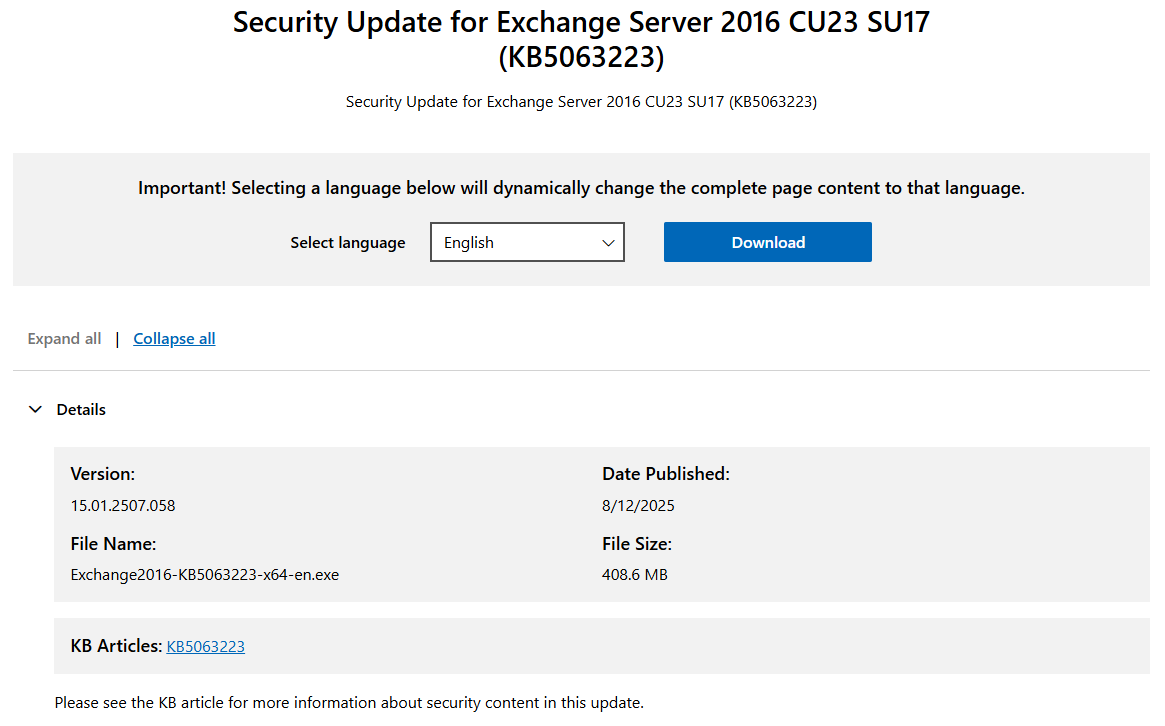1165x726 pixels.
Task: Click the Expand all link
Action: click(x=64, y=339)
